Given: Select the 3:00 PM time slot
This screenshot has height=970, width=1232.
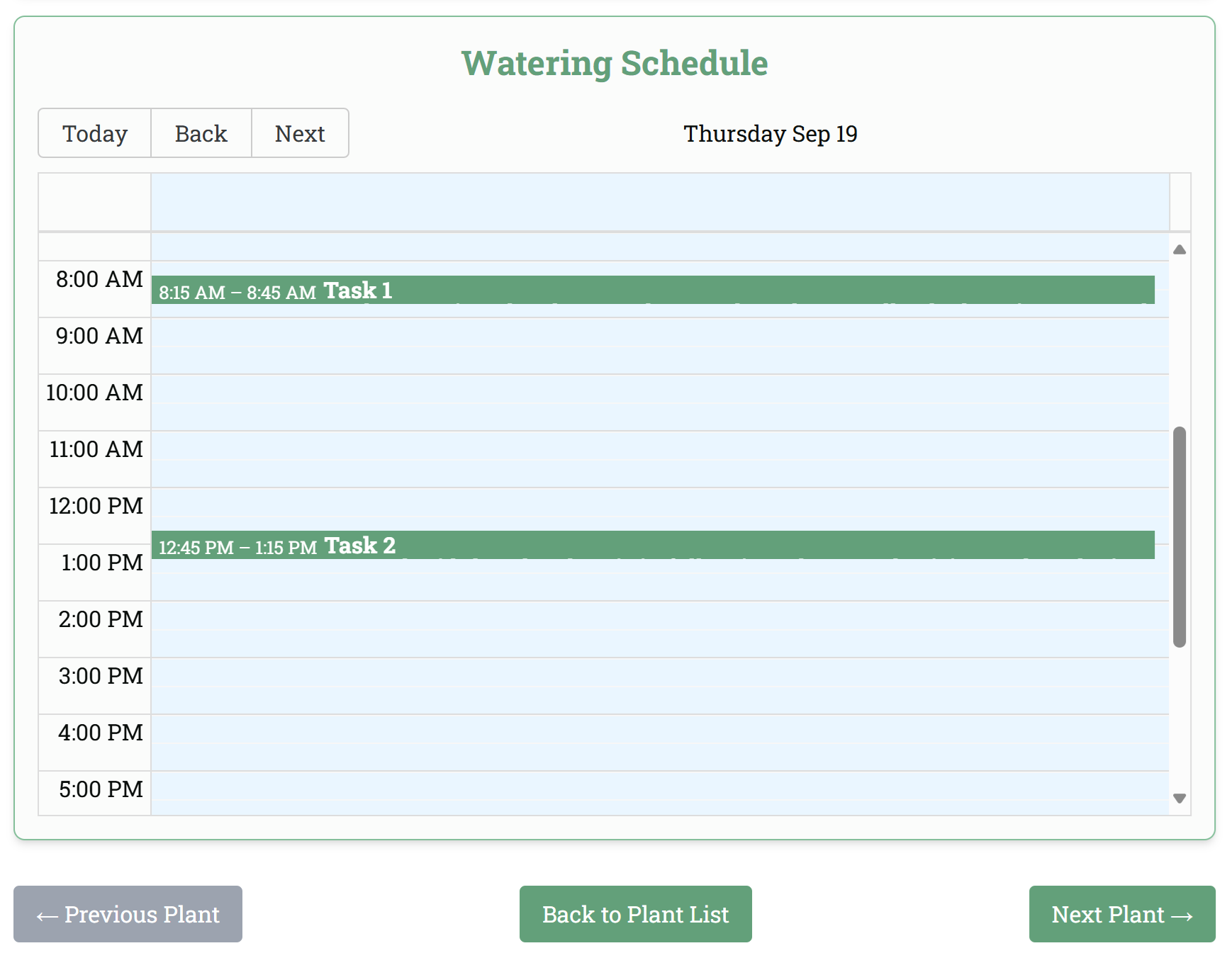Looking at the screenshot, I should [659, 672].
